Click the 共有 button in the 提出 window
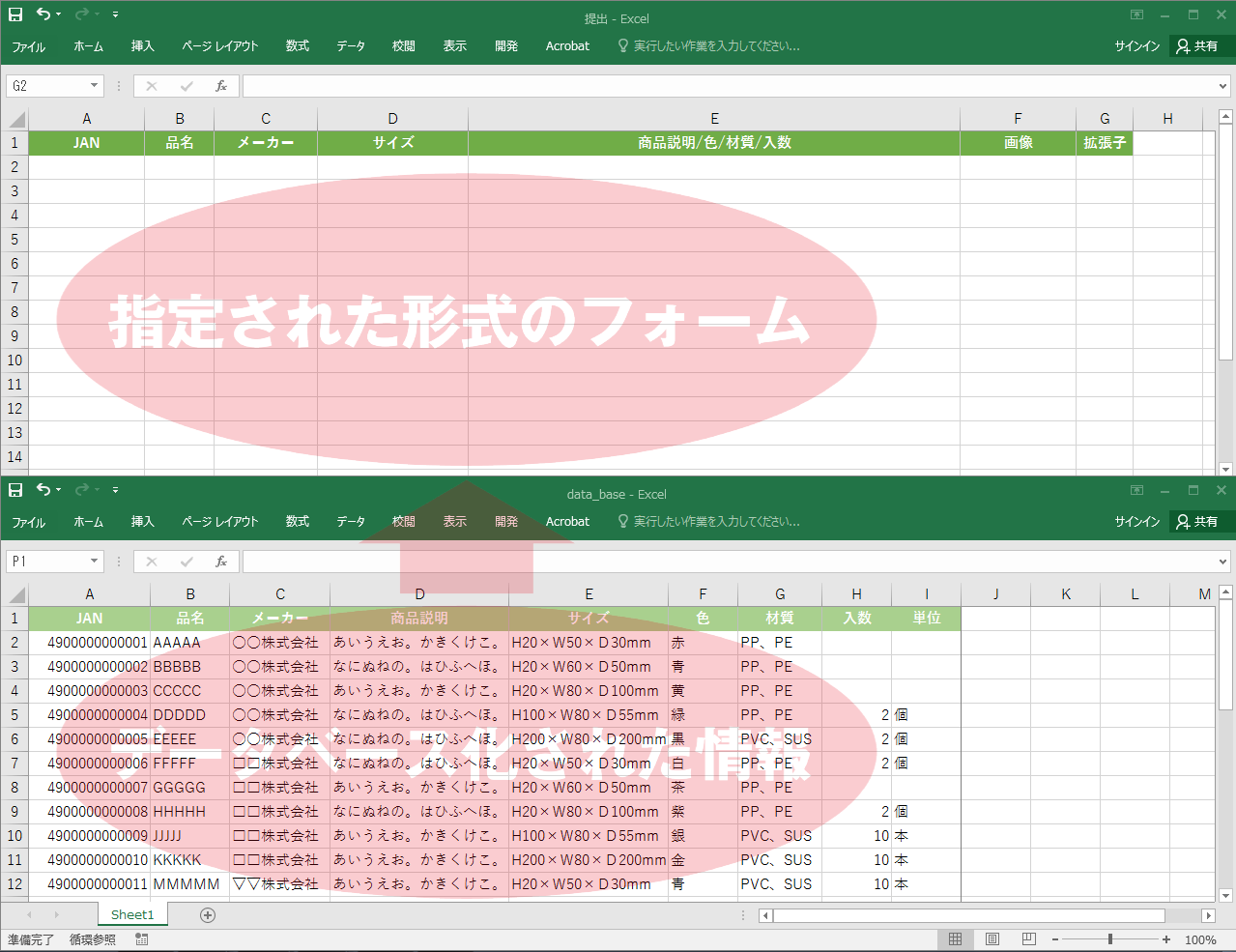The height and width of the screenshot is (952, 1236). (1197, 46)
